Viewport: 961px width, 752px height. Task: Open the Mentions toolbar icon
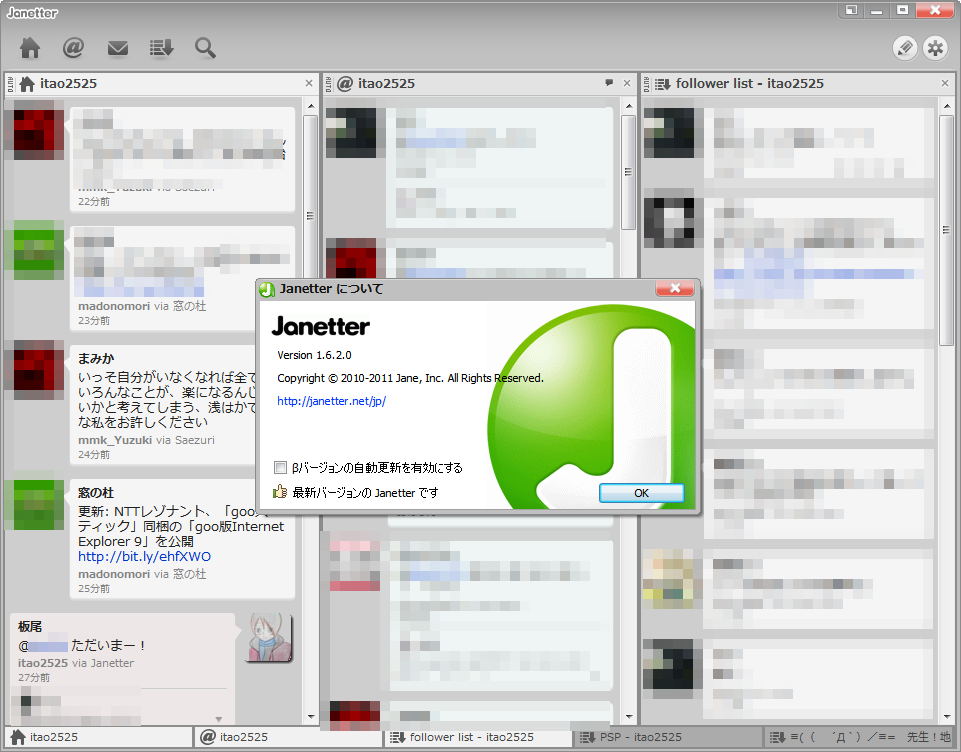tap(73, 48)
